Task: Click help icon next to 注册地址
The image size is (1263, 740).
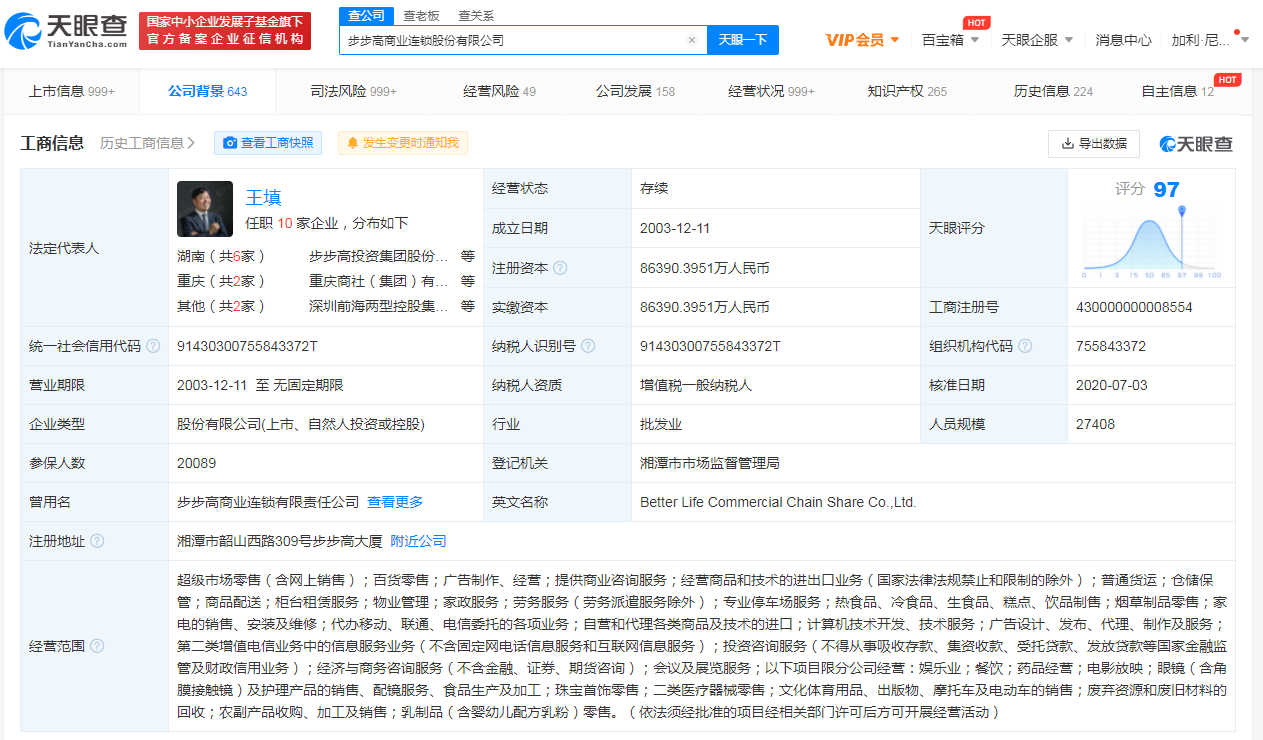Action: click(97, 541)
